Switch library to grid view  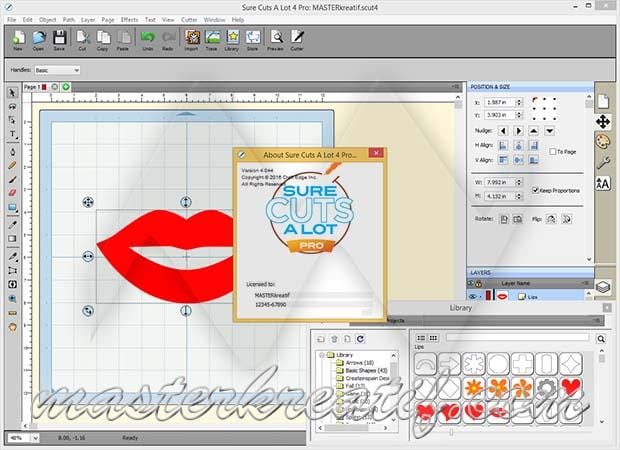[433, 338]
